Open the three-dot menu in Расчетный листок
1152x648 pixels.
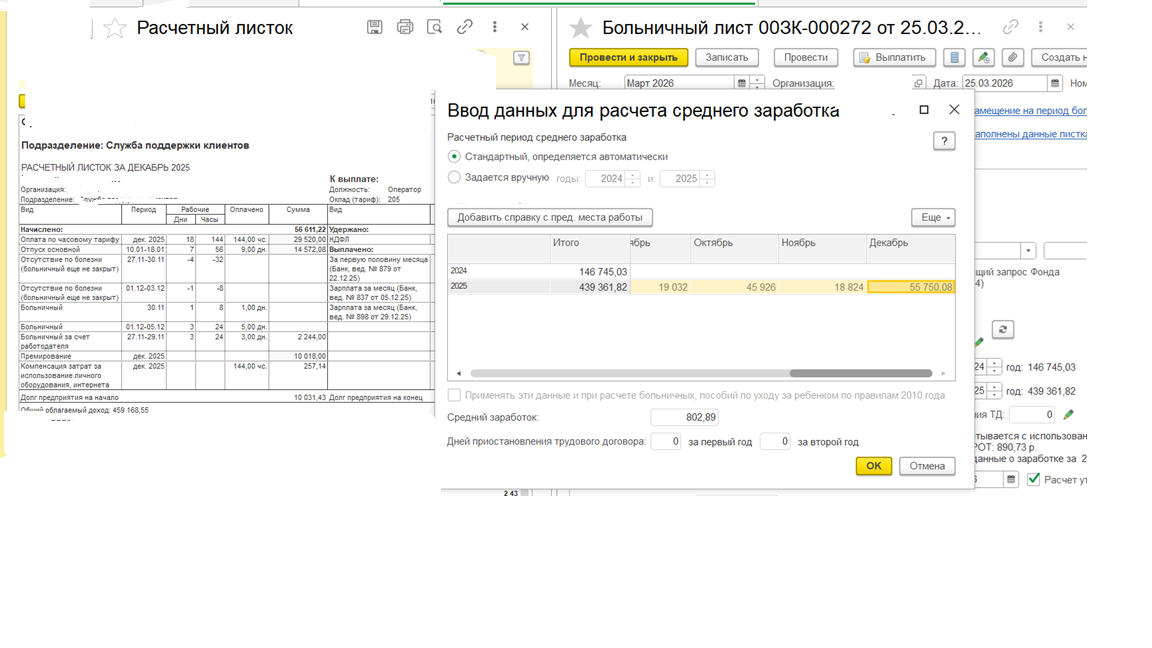495,27
